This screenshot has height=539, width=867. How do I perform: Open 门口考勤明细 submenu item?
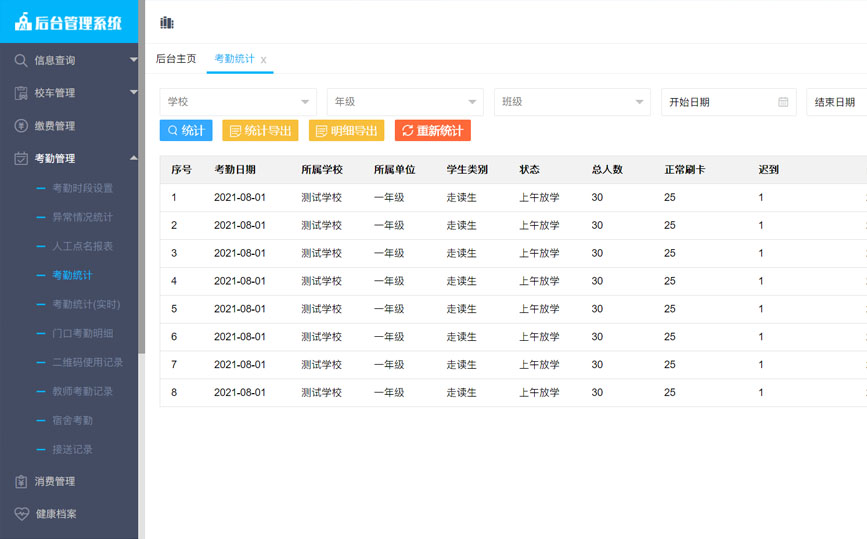click(x=82, y=333)
